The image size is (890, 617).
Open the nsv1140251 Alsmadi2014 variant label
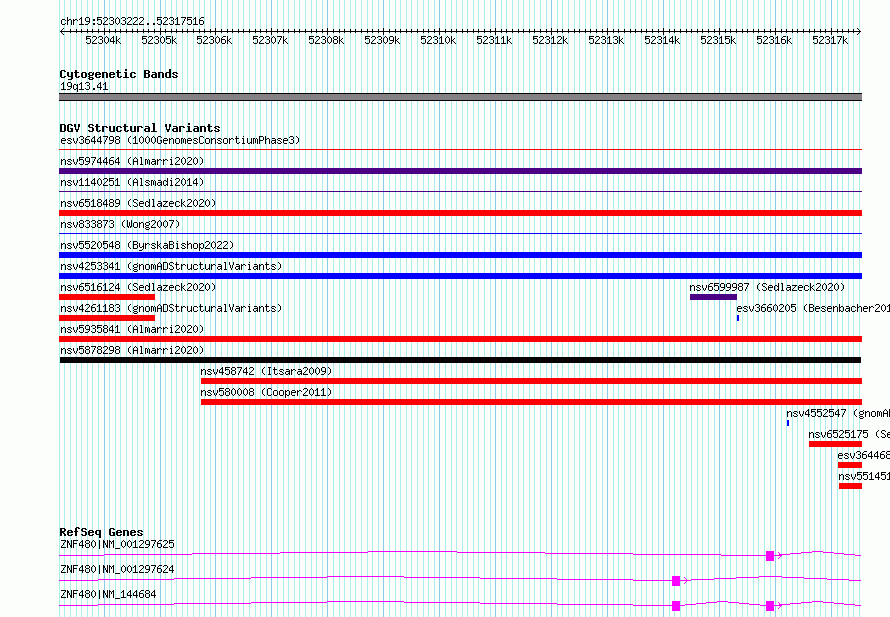[132, 182]
